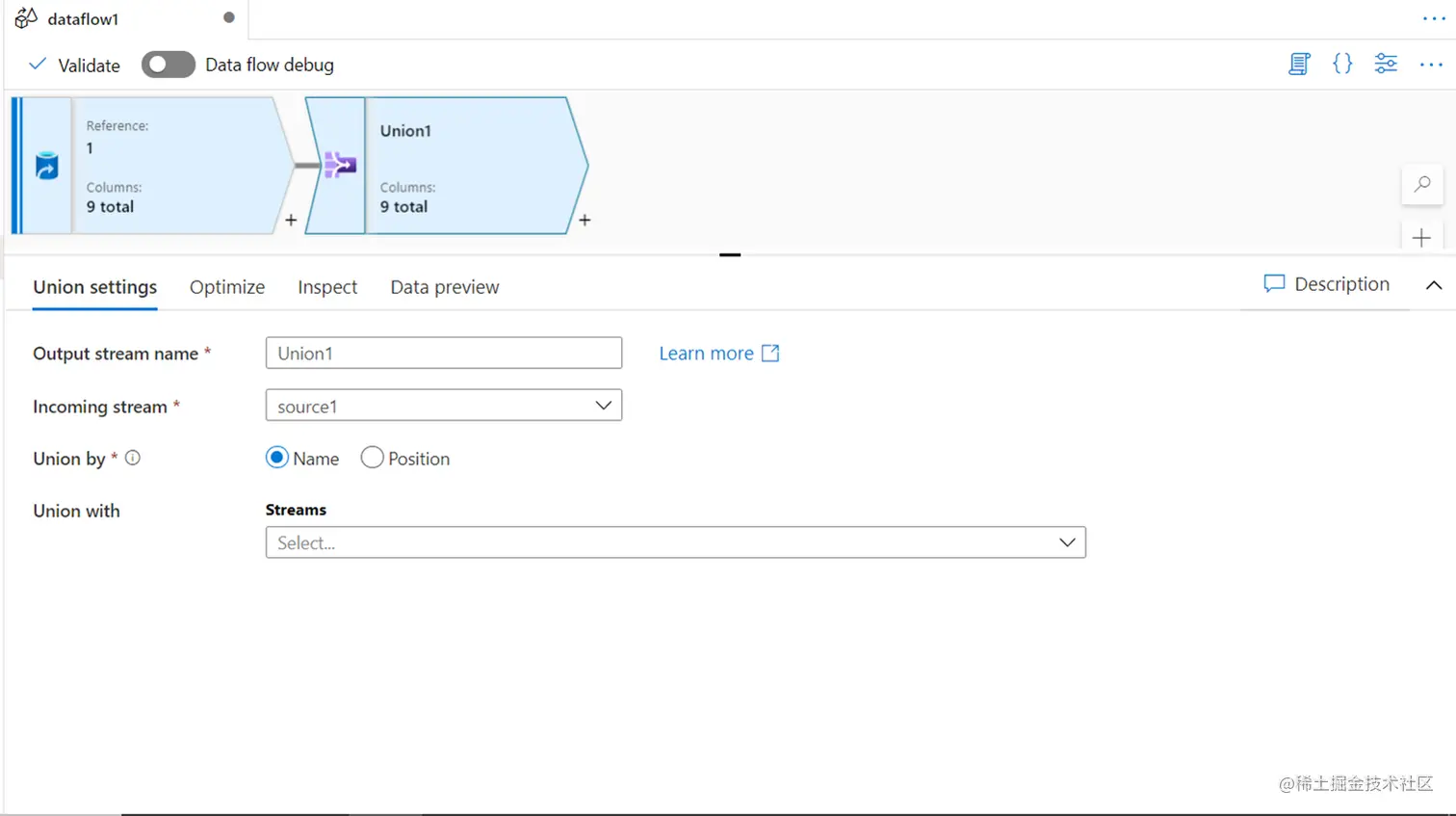The width and height of the screenshot is (1456, 816).
Task: Click the Description button
Action: pyautogui.click(x=1327, y=284)
